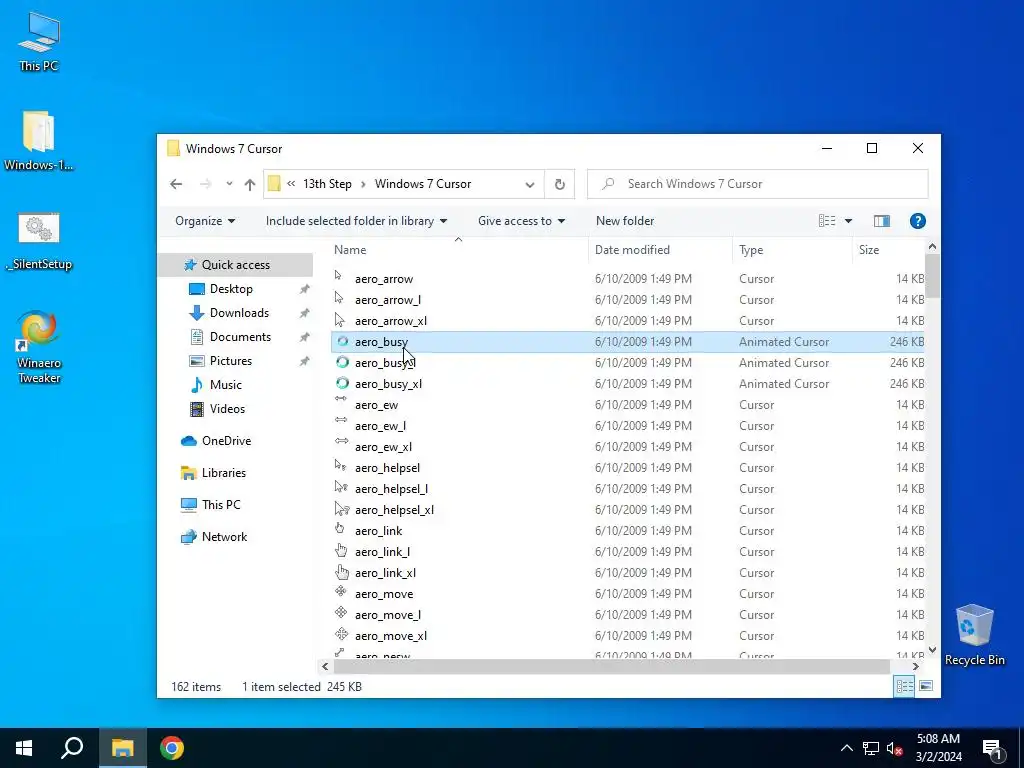Open Explorer Help question mark icon
The height and width of the screenshot is (768, 1024).
918,221
